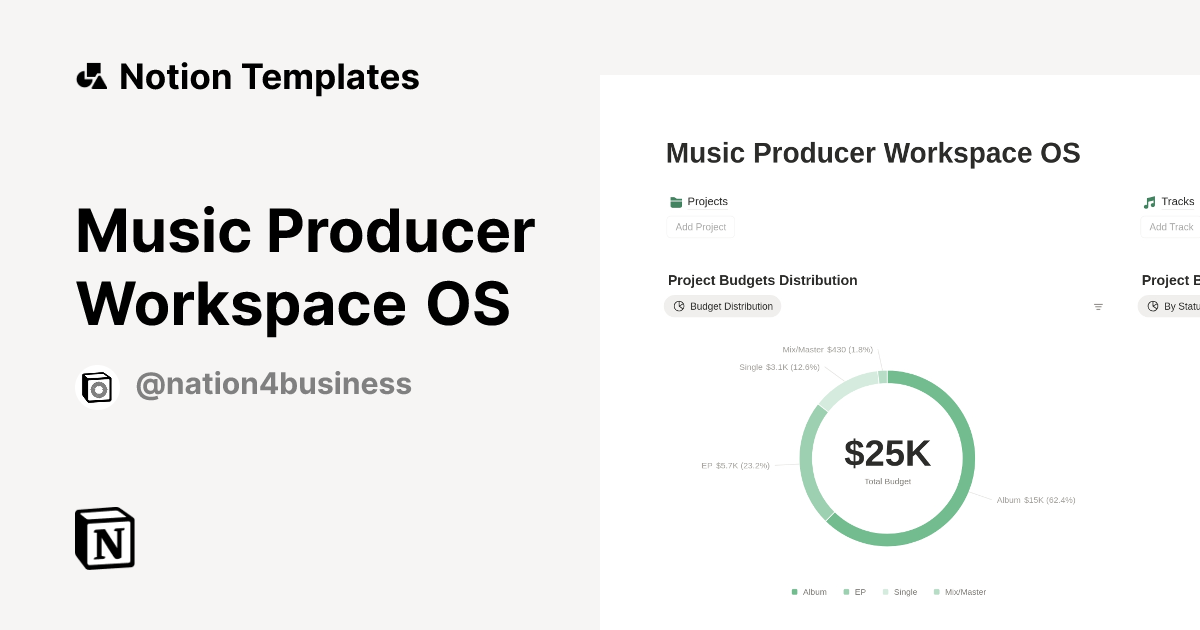The image size is (1200, 630).
Task: Click the EP legend color swatch
Action: pyautogui.click(x=846, y=592)
